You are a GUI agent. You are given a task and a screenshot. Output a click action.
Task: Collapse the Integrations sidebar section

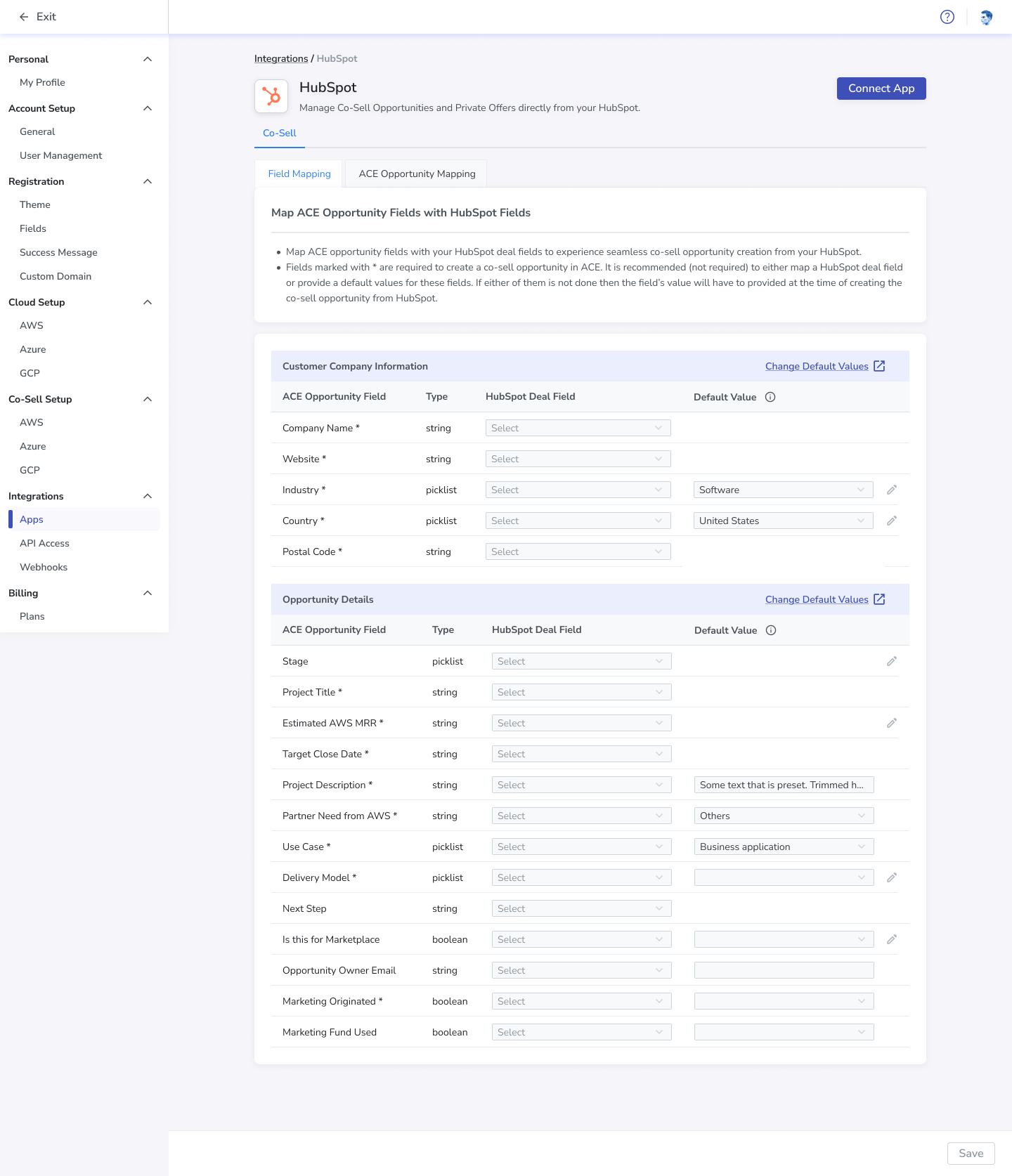tap(148, 496)
